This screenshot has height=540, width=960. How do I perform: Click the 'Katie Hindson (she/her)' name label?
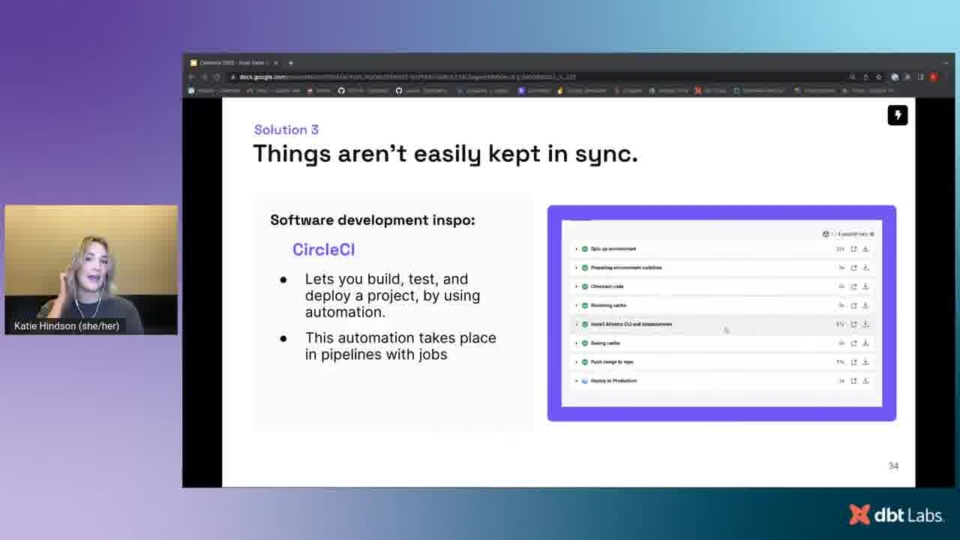tap(67, 326)
